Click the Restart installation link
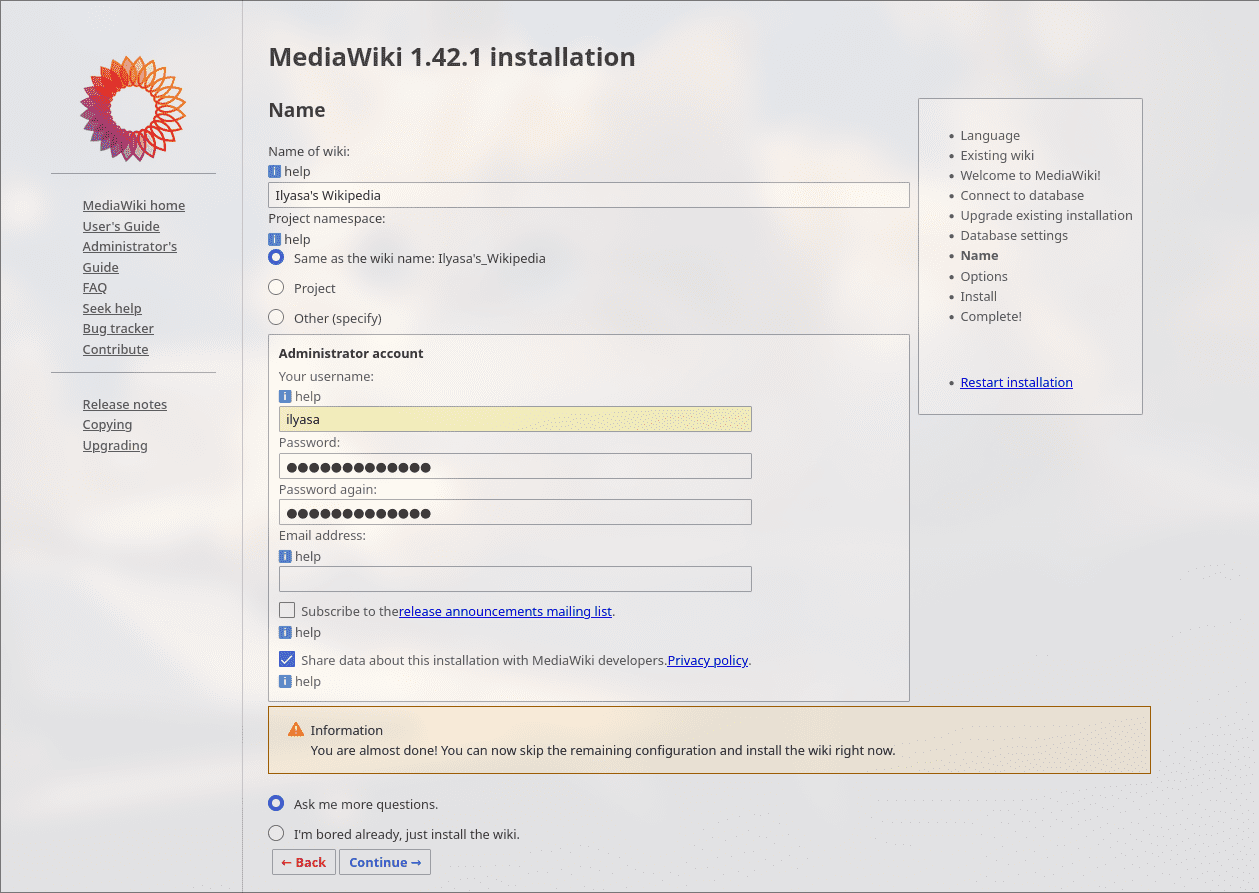This screenshot has width=1259, height=893. point(1016,382)
